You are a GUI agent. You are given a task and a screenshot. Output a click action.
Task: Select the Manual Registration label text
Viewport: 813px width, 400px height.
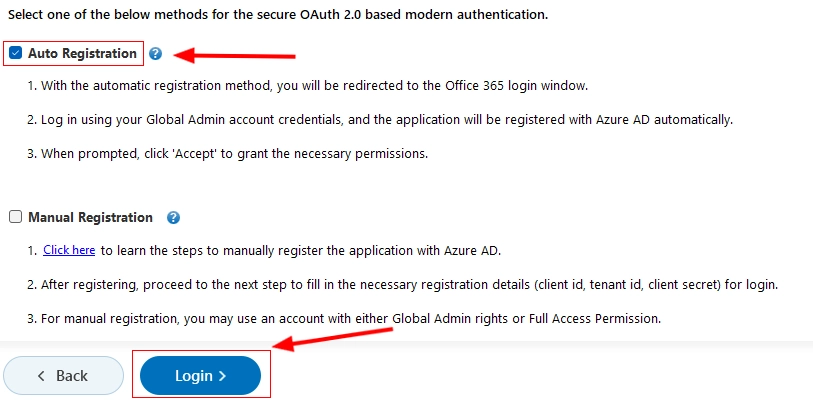90,217
